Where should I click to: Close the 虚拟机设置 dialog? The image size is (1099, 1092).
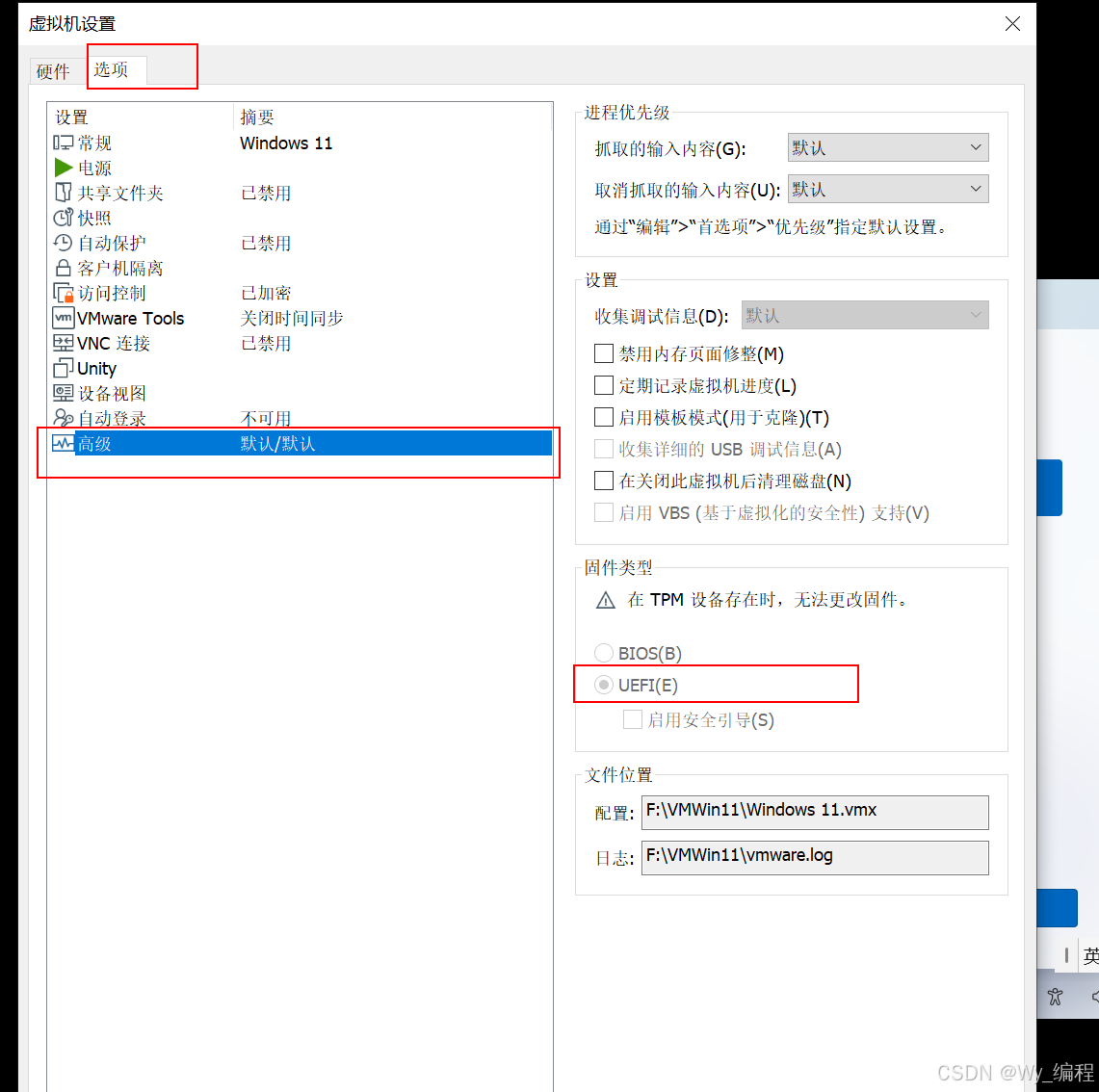coord(1012,24)
